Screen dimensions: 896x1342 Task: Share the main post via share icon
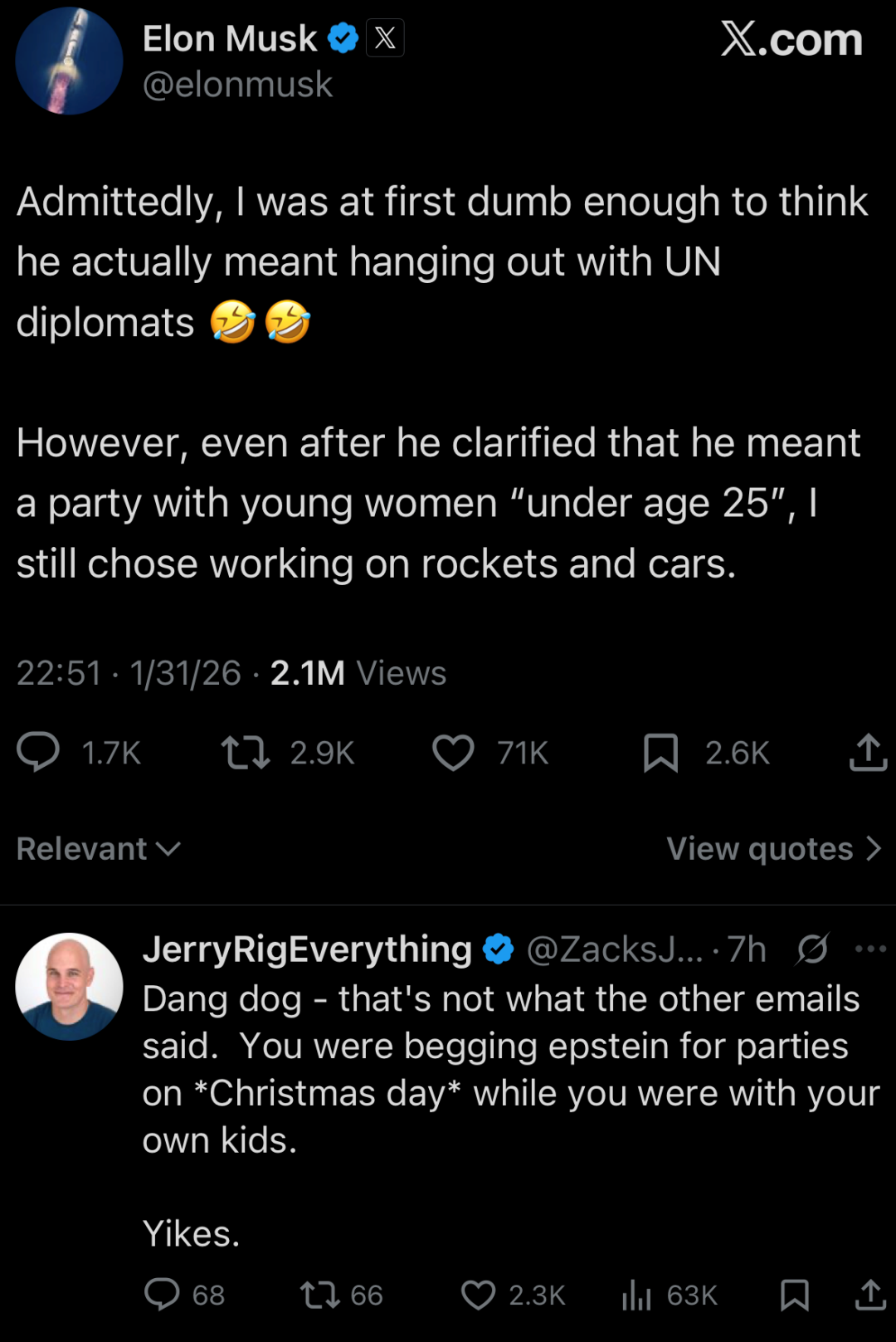868,753
